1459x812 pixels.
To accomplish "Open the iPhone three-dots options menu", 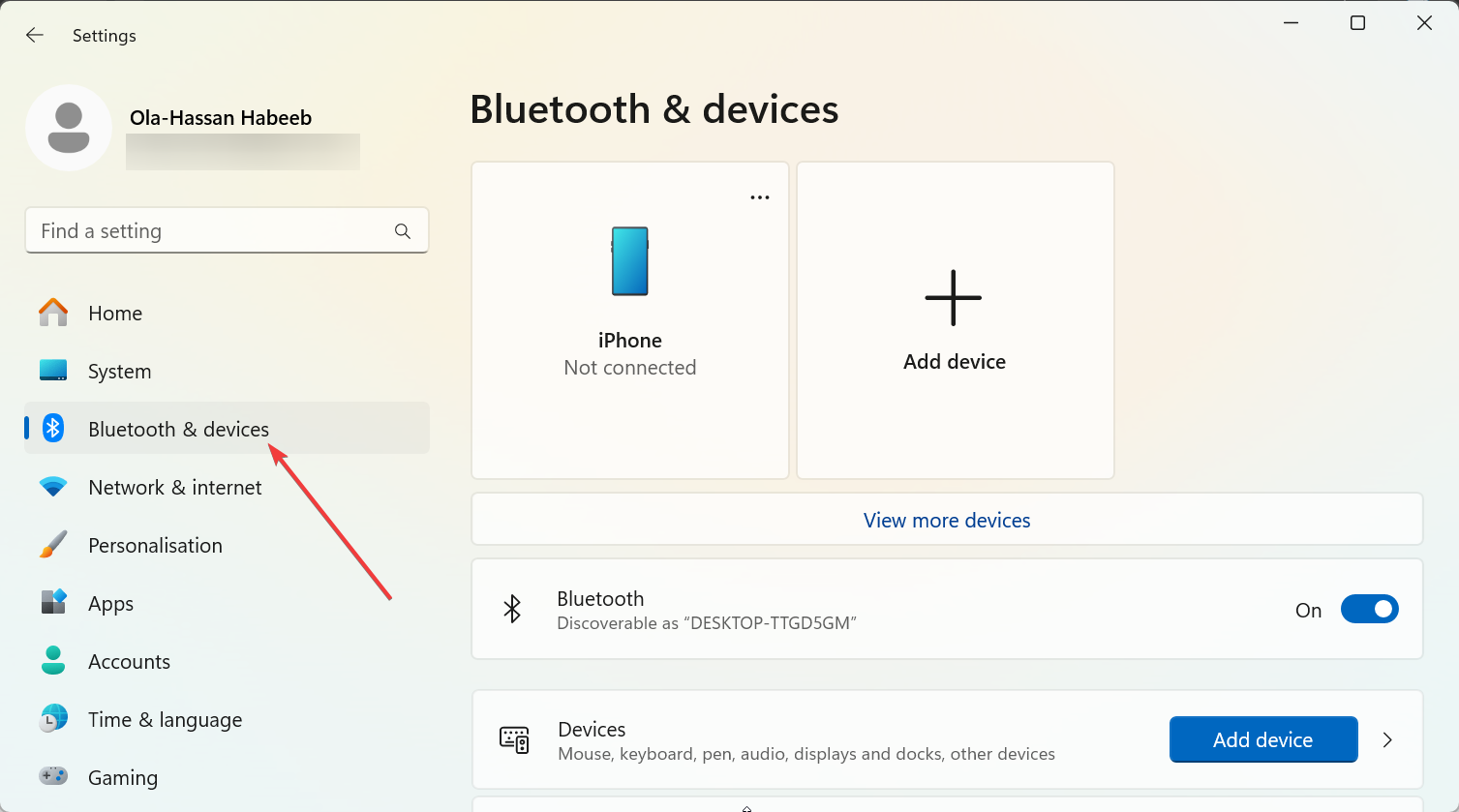I will [760, 197].
